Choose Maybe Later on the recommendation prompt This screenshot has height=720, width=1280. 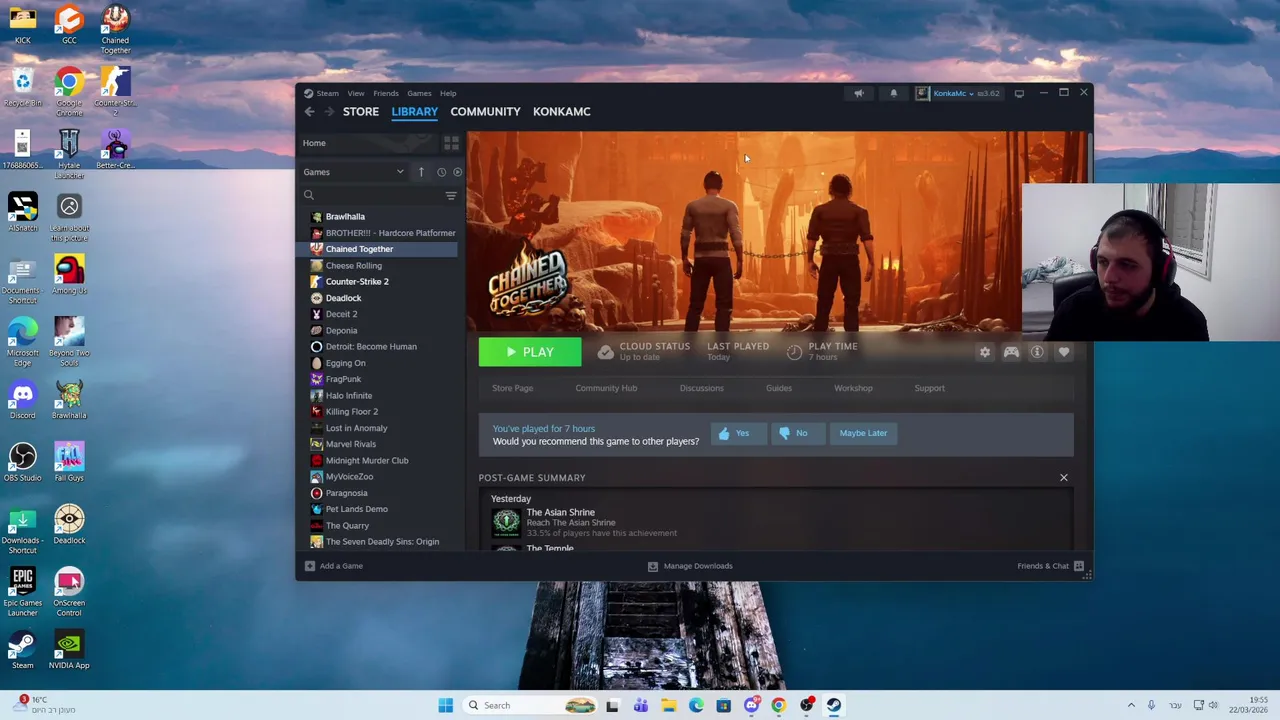pos(863,433)
